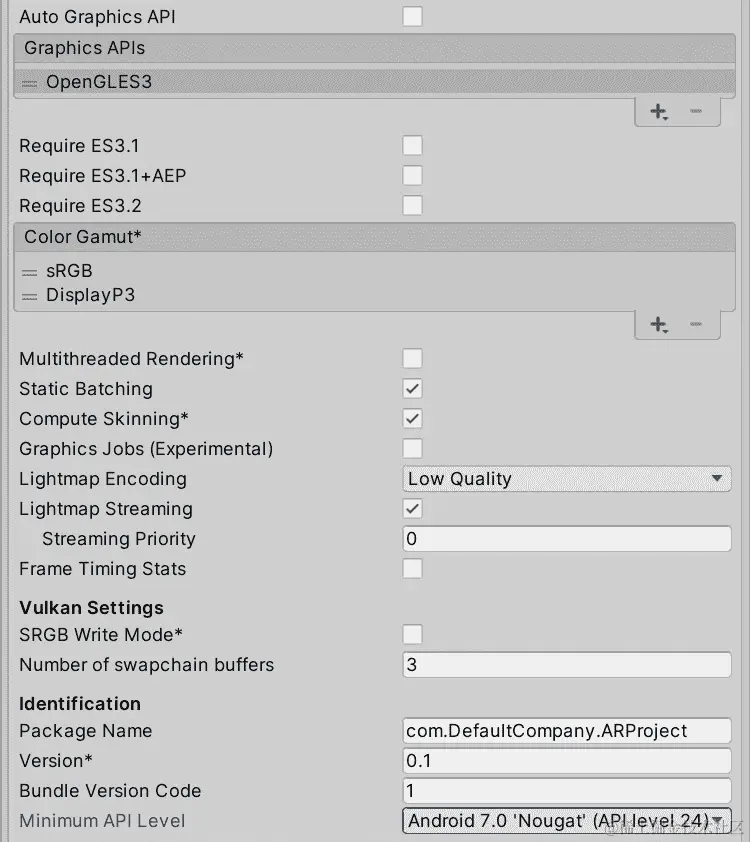Enable Graphics Jobs (Experimental) checkbox

point(412,448)
